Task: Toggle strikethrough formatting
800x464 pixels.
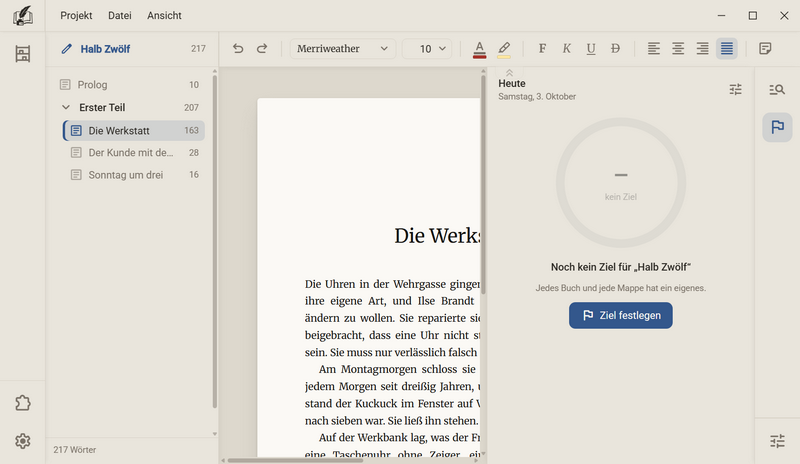Action: pyautogui.click(x=615, y=48)
